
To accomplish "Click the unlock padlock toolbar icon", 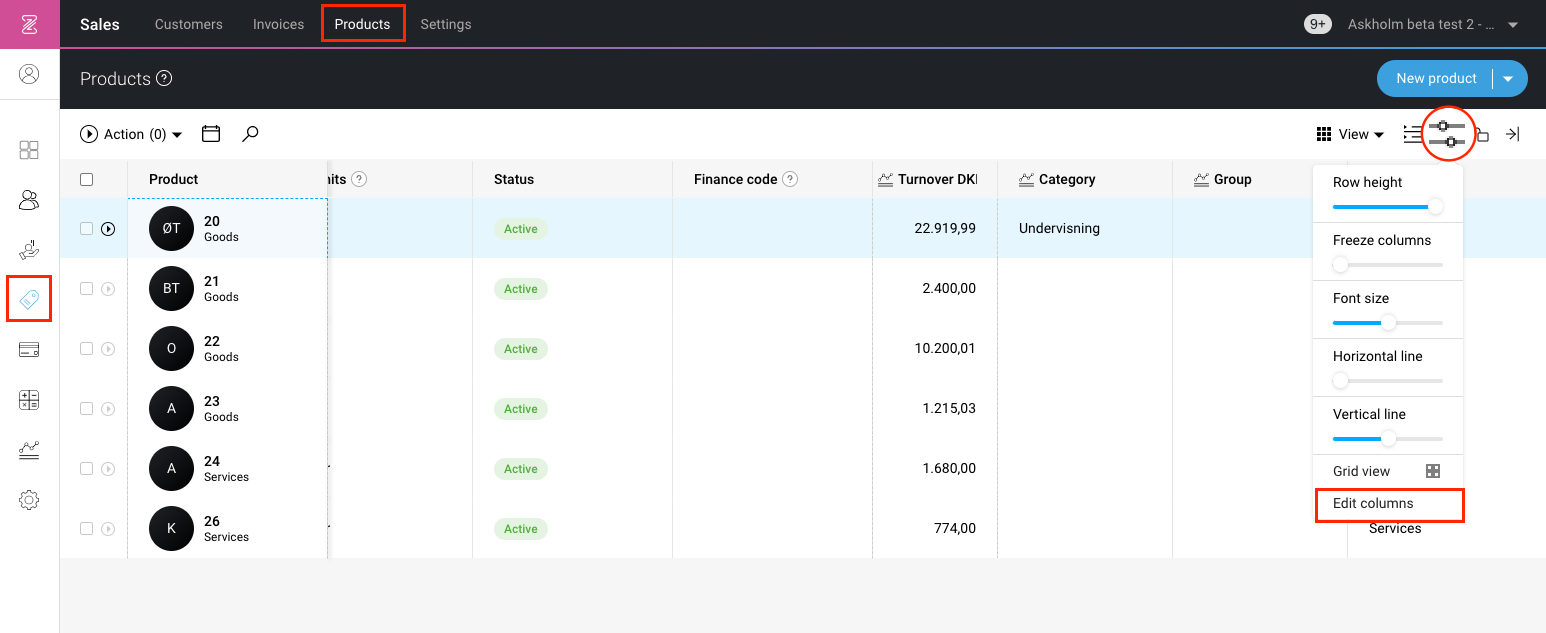I will pos(1483,134).
